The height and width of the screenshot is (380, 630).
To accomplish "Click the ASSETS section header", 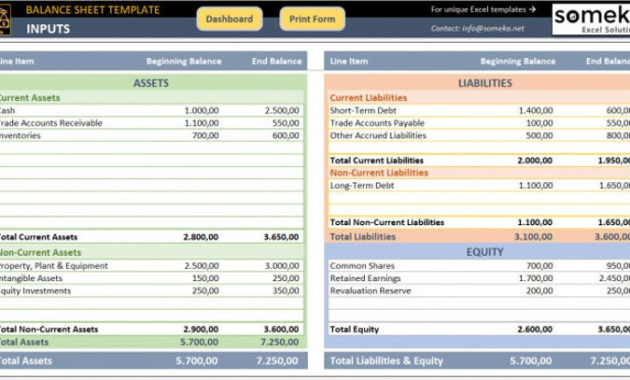I will point(151,83).
